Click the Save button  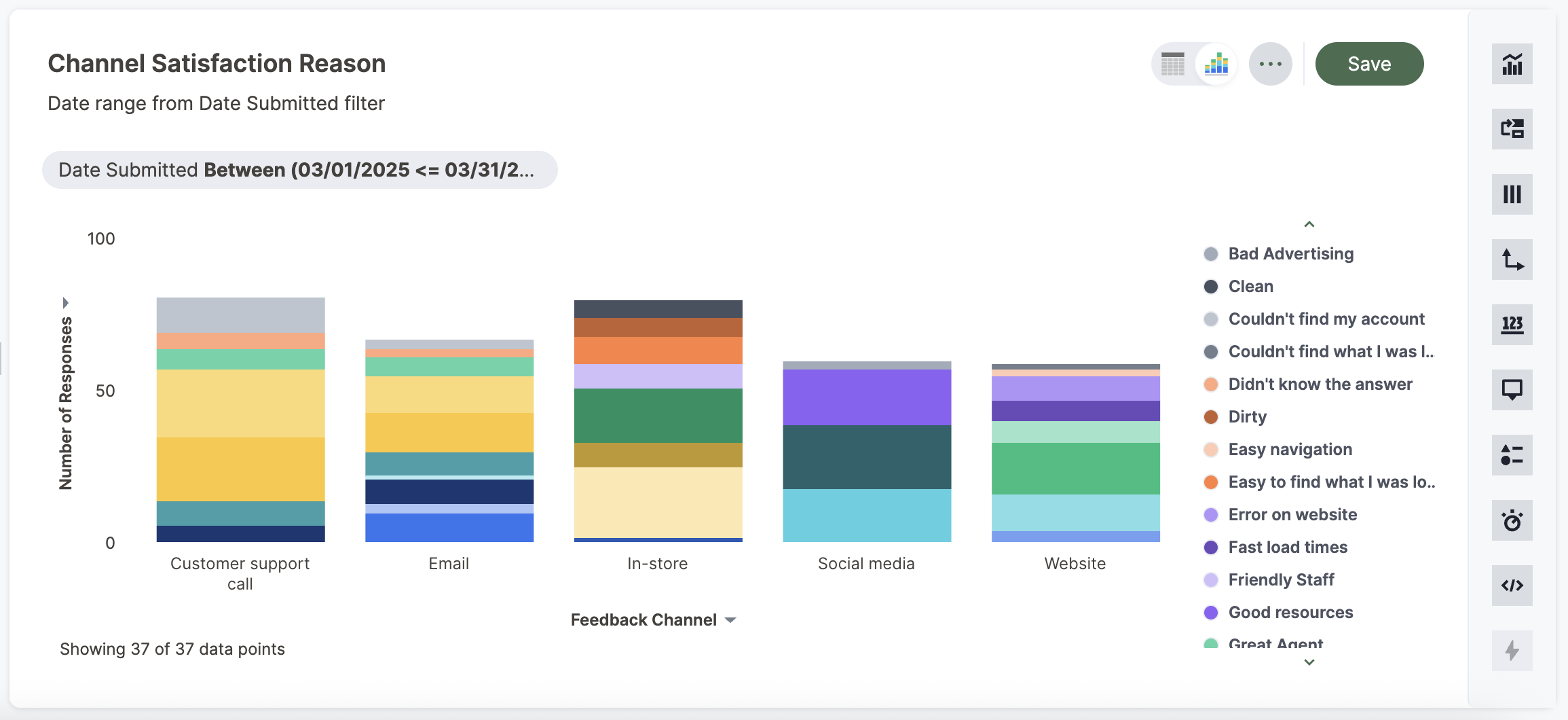1369,65
